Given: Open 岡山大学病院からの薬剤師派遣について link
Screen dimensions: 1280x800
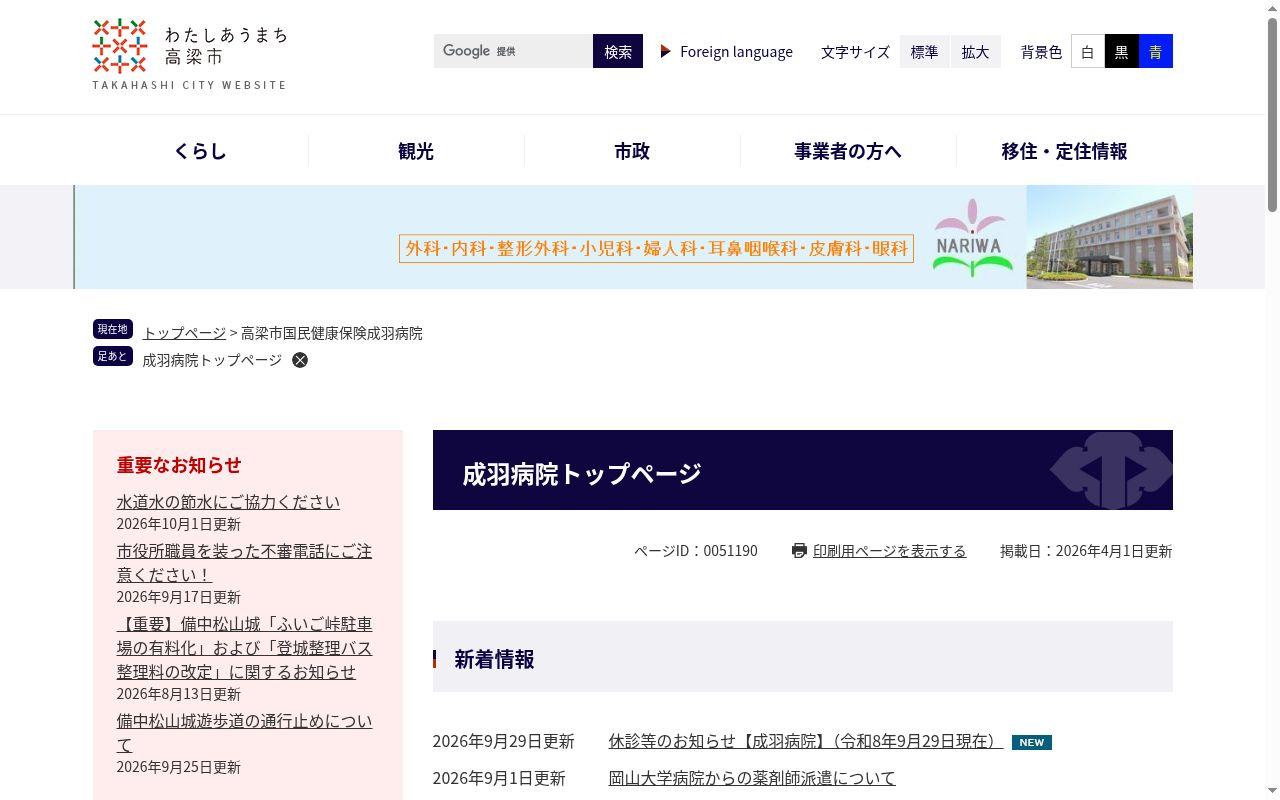Looking at the screenshot, I should [752, 778].
